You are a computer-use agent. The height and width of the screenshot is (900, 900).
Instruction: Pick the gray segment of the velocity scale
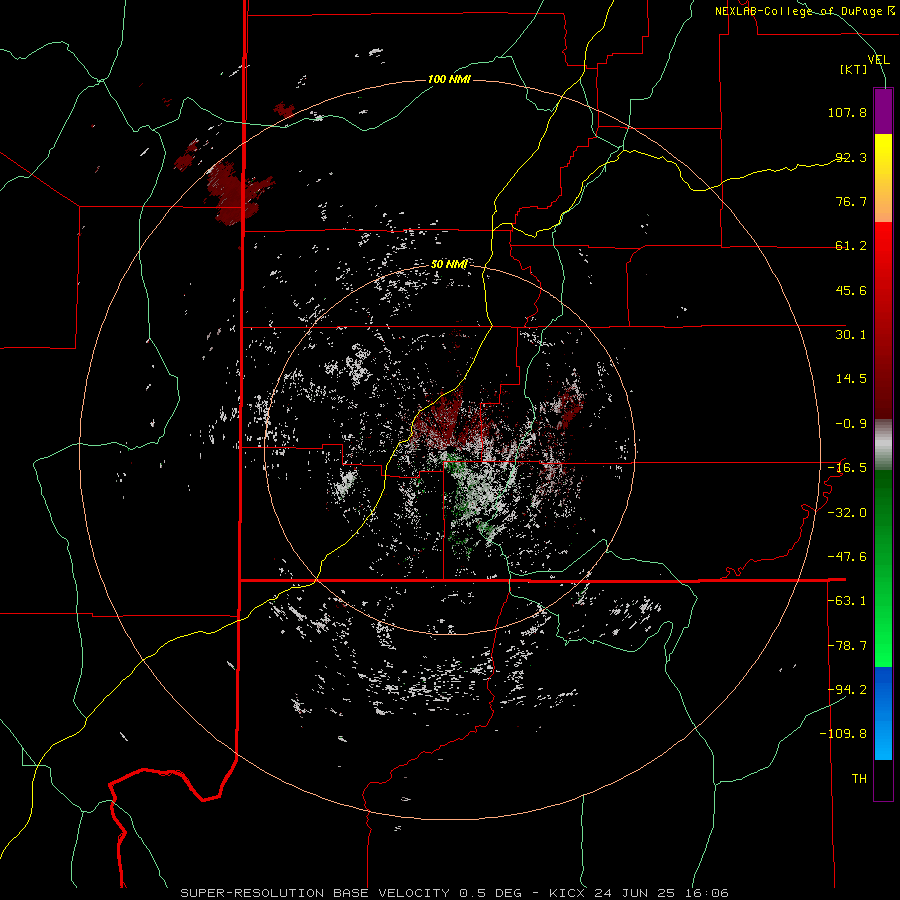pos(883,445)
